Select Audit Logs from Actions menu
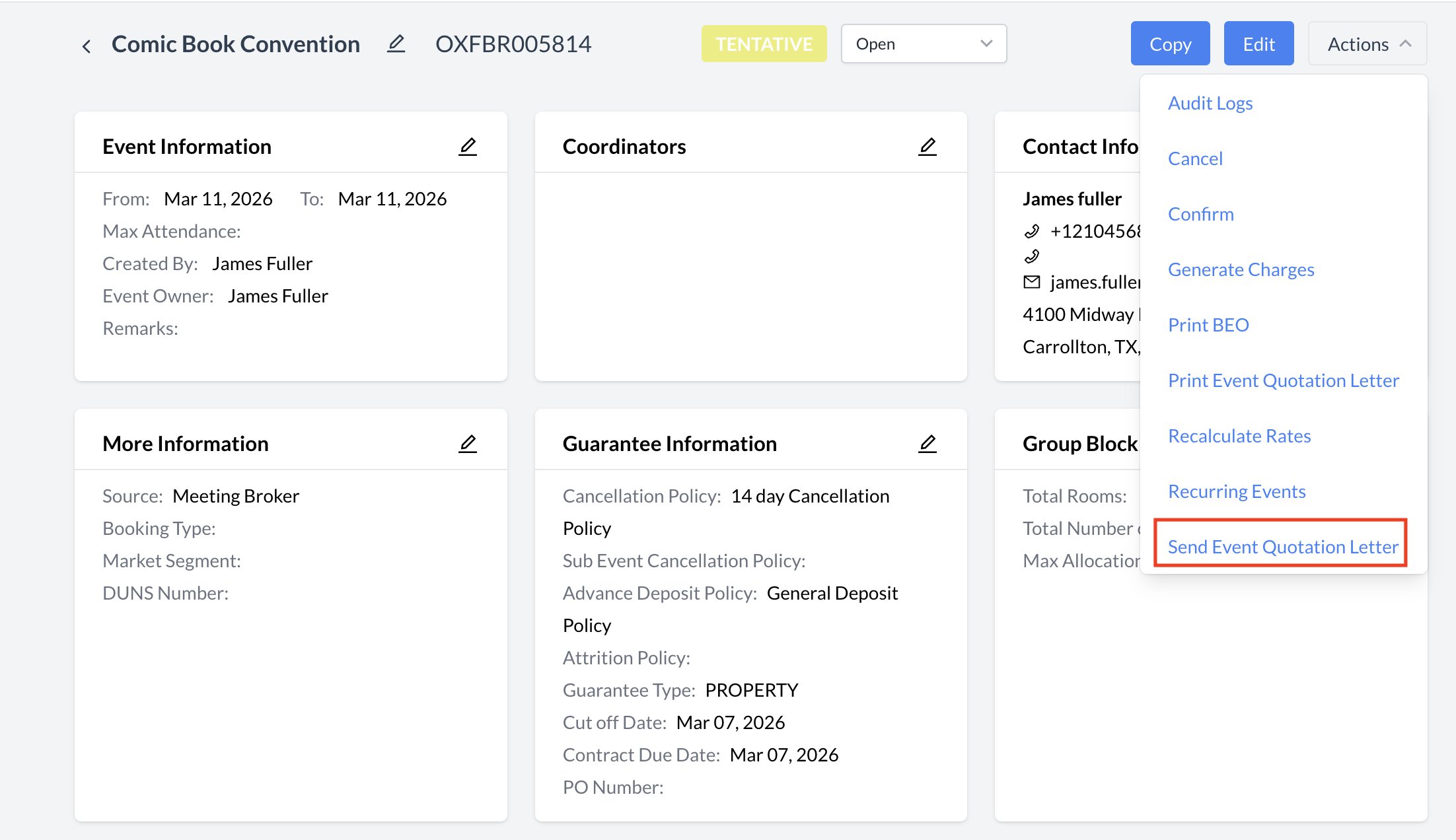The image size is (1456, 840). [1210, 103]
